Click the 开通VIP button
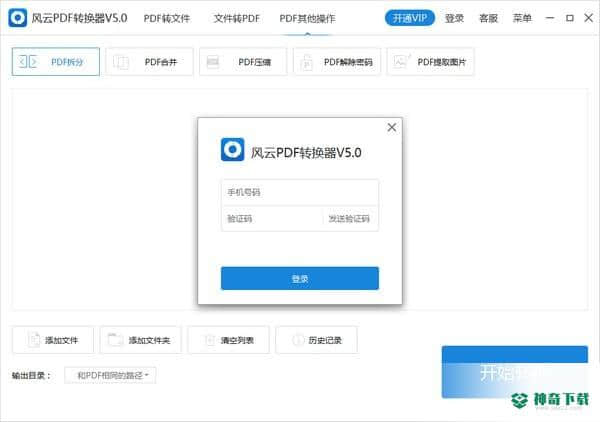The image size is (600, 422). [410, 18]
